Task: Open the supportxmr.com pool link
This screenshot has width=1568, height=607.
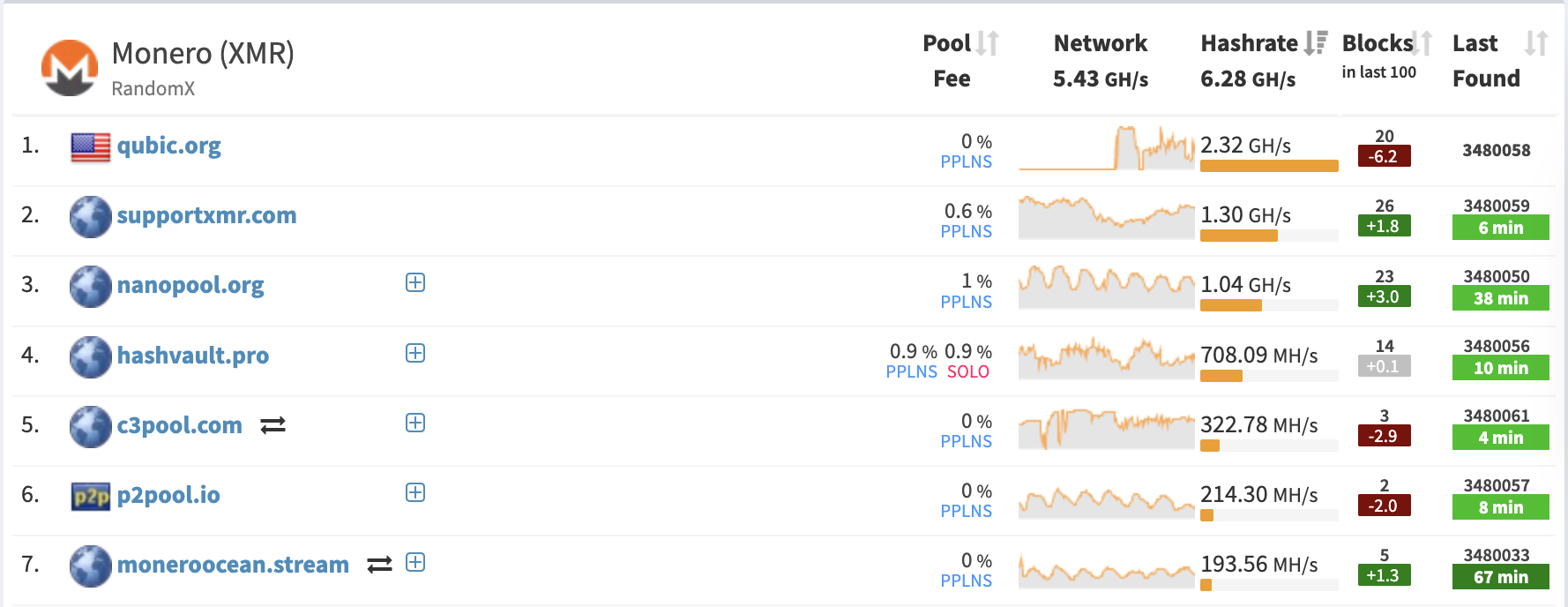Action: pyautogui.click(x=206, y=215)
